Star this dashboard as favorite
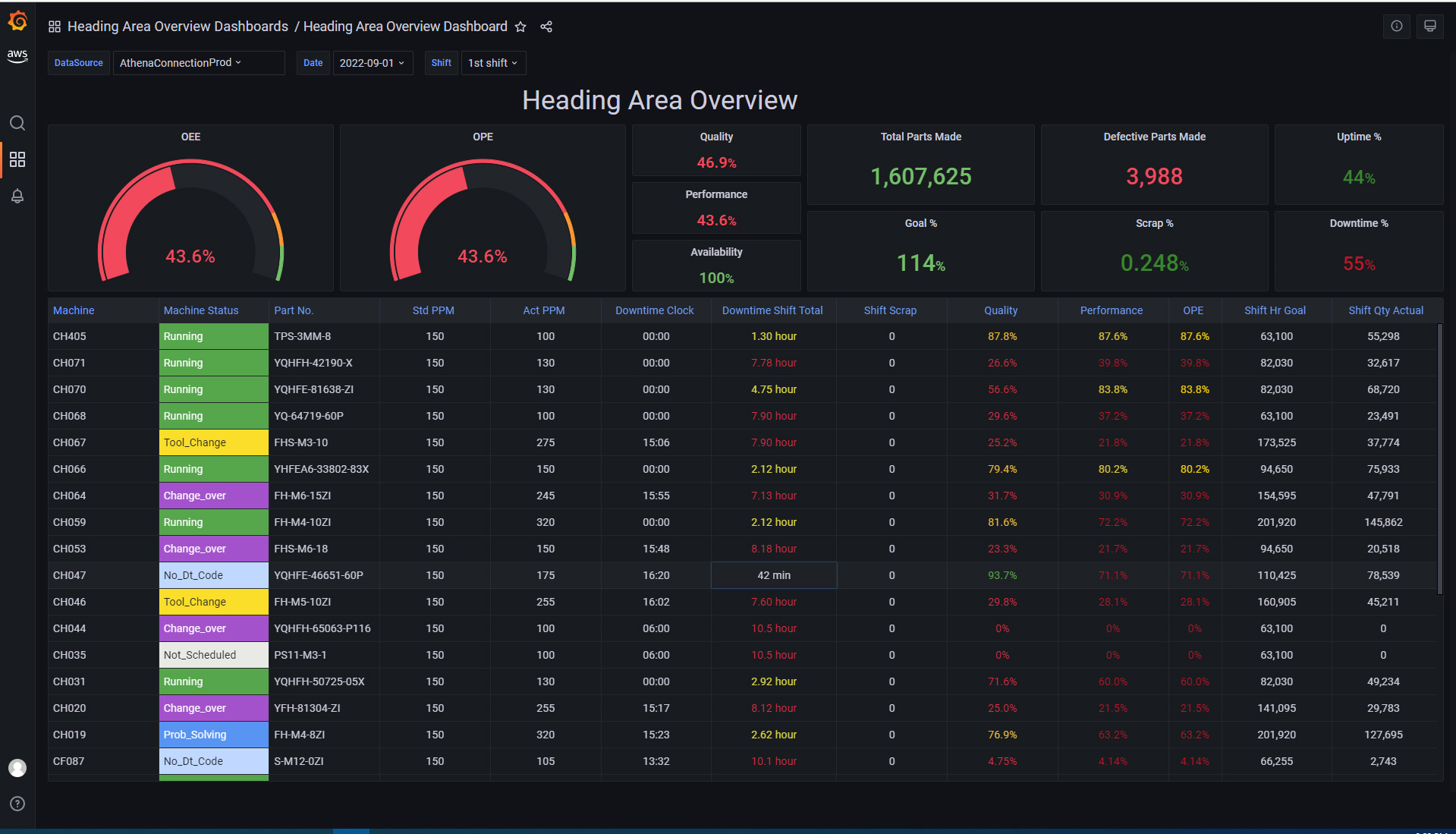This screenshot has width=1456, height=834. [x=520, y=27]
